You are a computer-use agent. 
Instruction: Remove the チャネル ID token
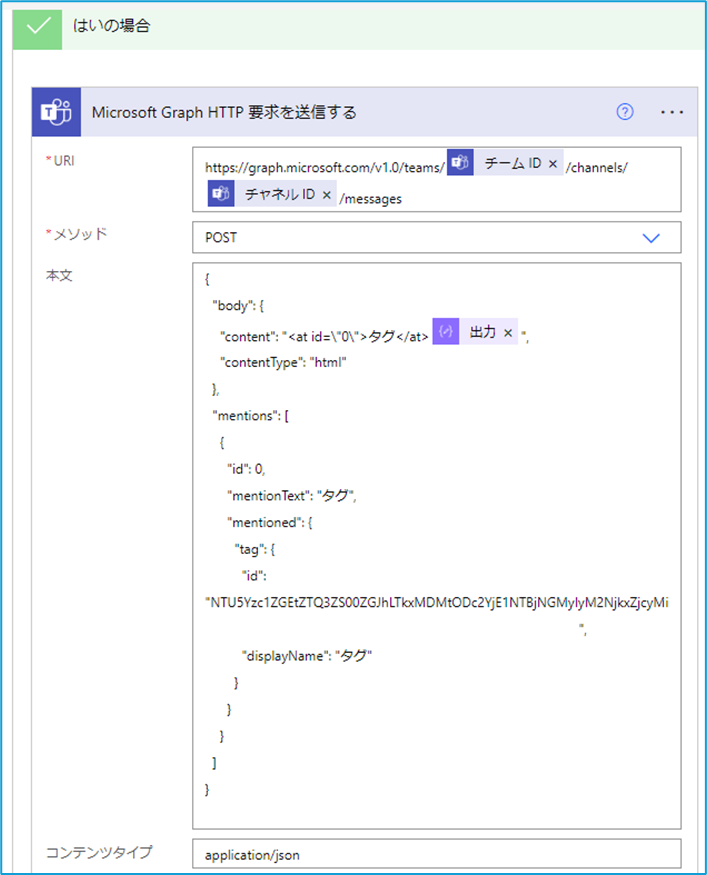[x=326, y=195]
